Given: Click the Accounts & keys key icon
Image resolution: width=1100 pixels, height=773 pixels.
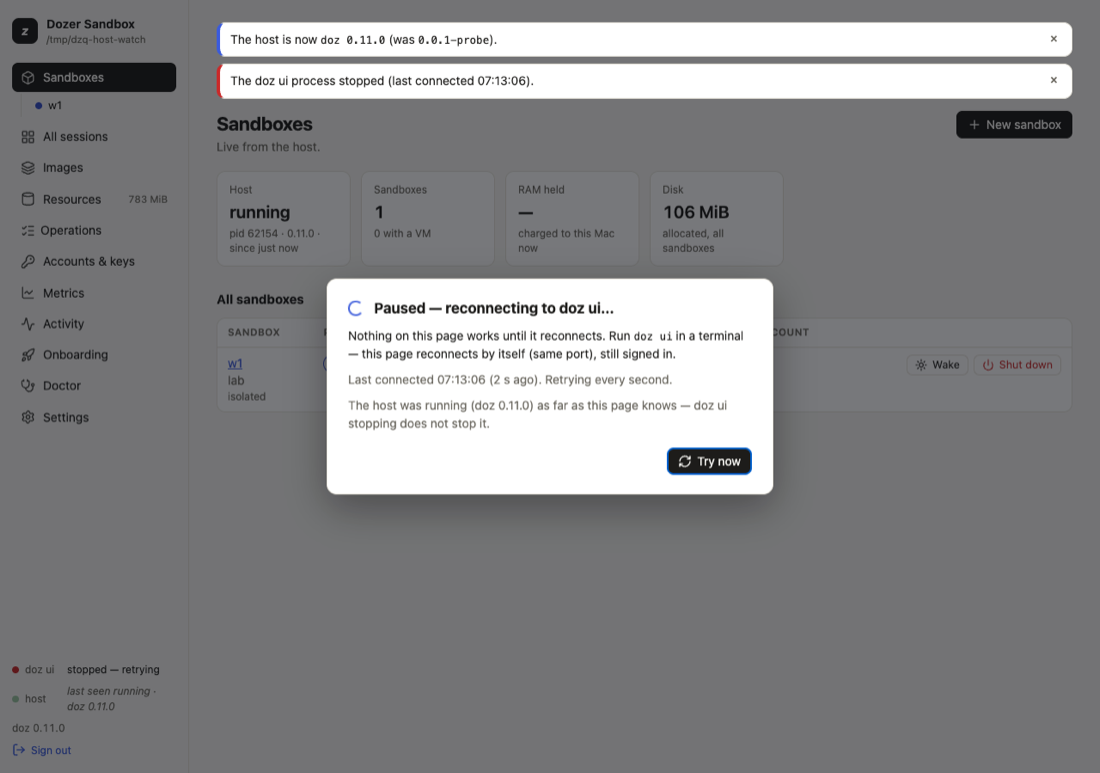Looking at the screenshot, I should tap(28, 262).
